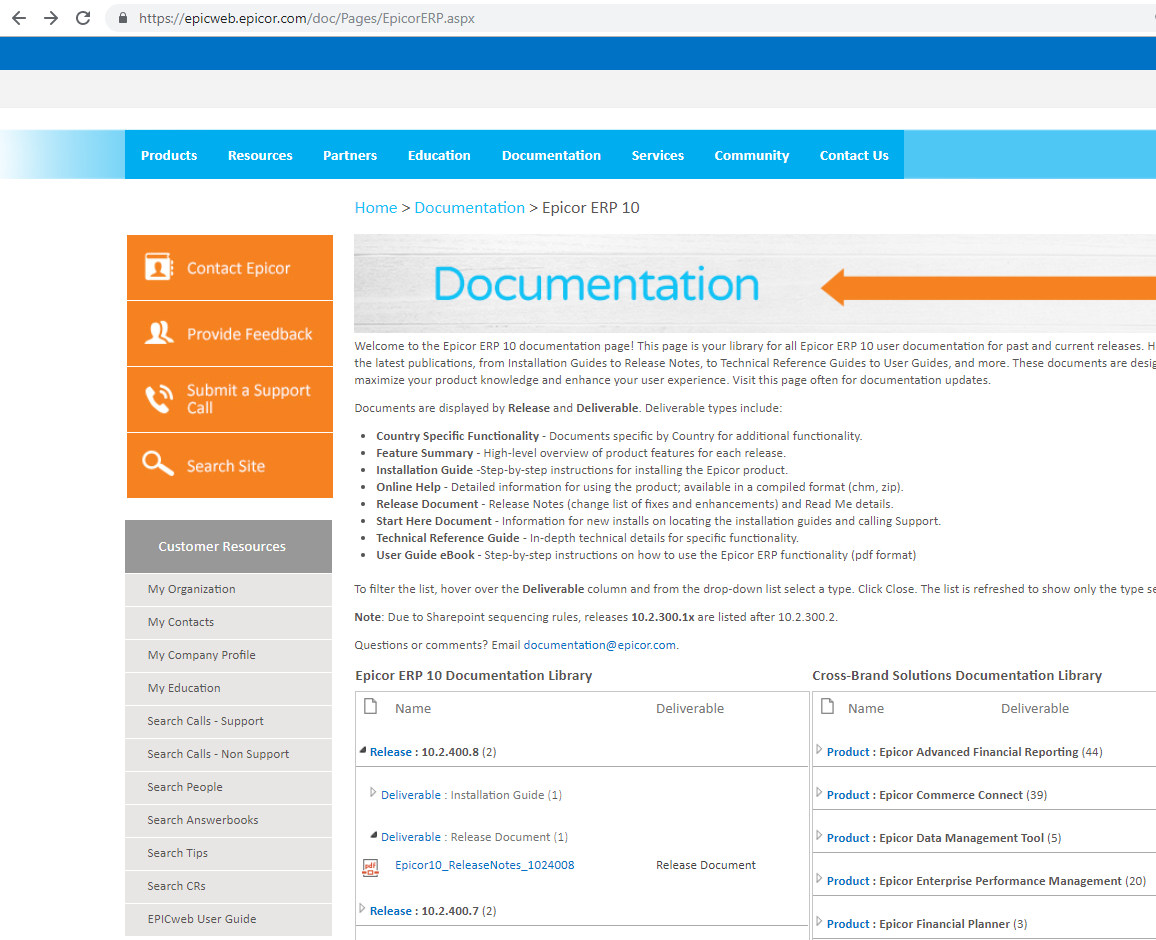Open the Resources menu
1156x940 pixels.
pos(260,156)
